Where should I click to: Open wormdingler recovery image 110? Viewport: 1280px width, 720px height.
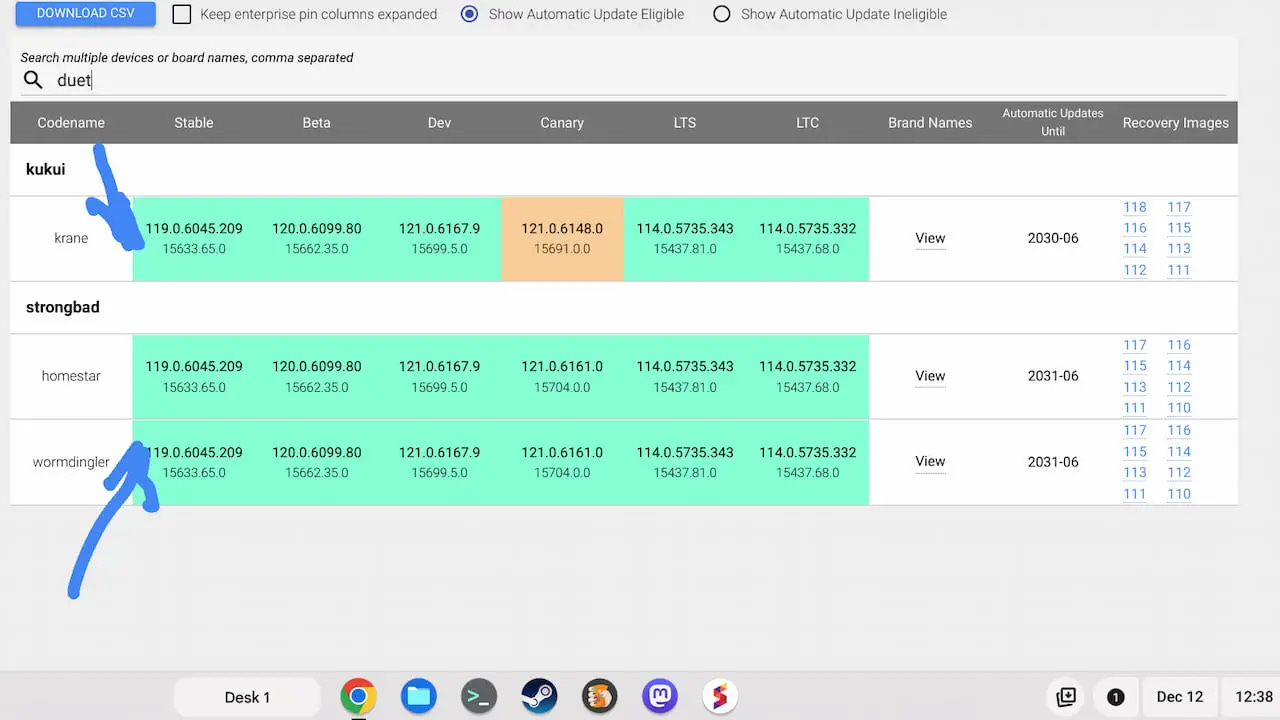(x=1179, y=494)
